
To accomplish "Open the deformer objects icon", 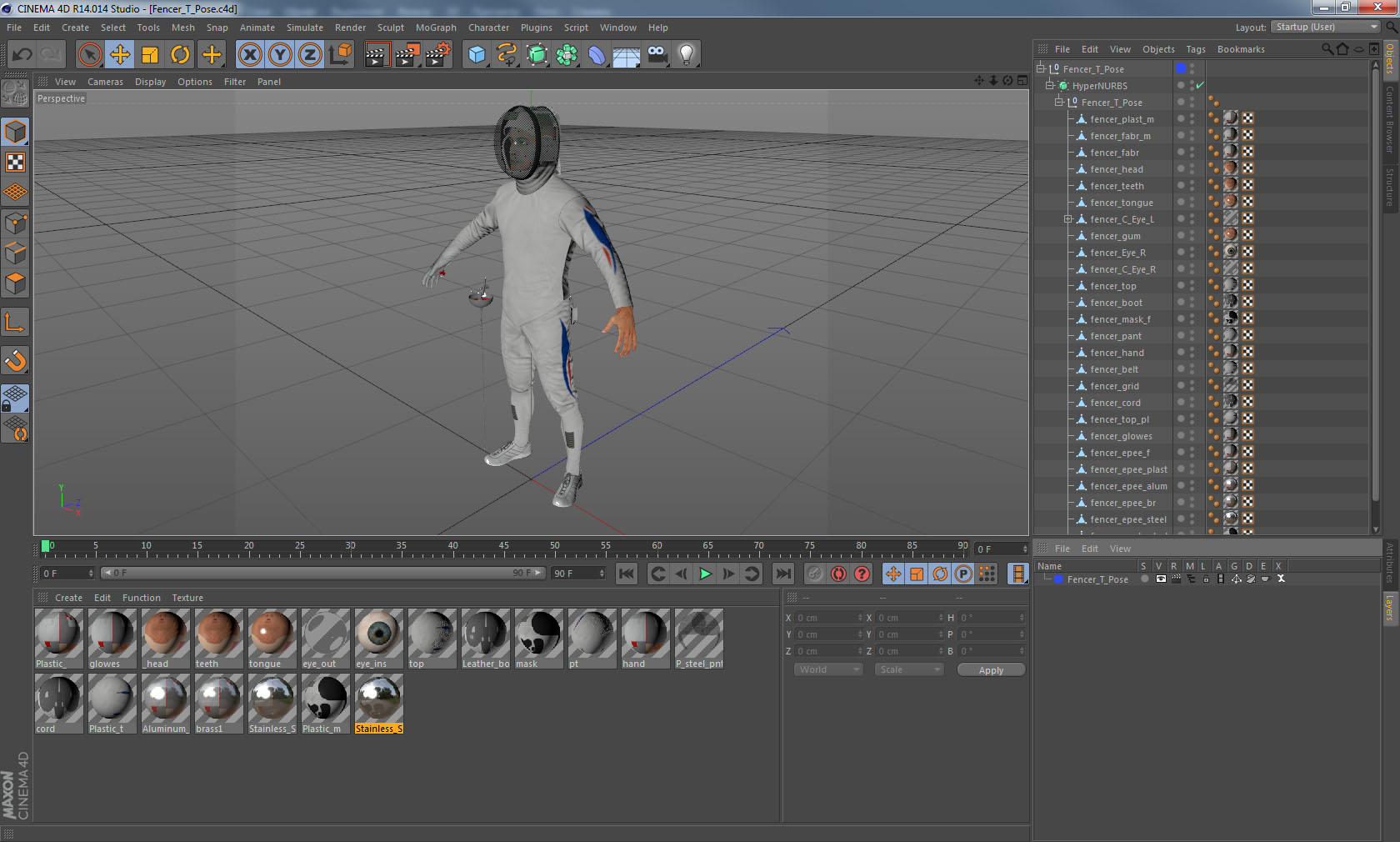I will tap(597, 55).
